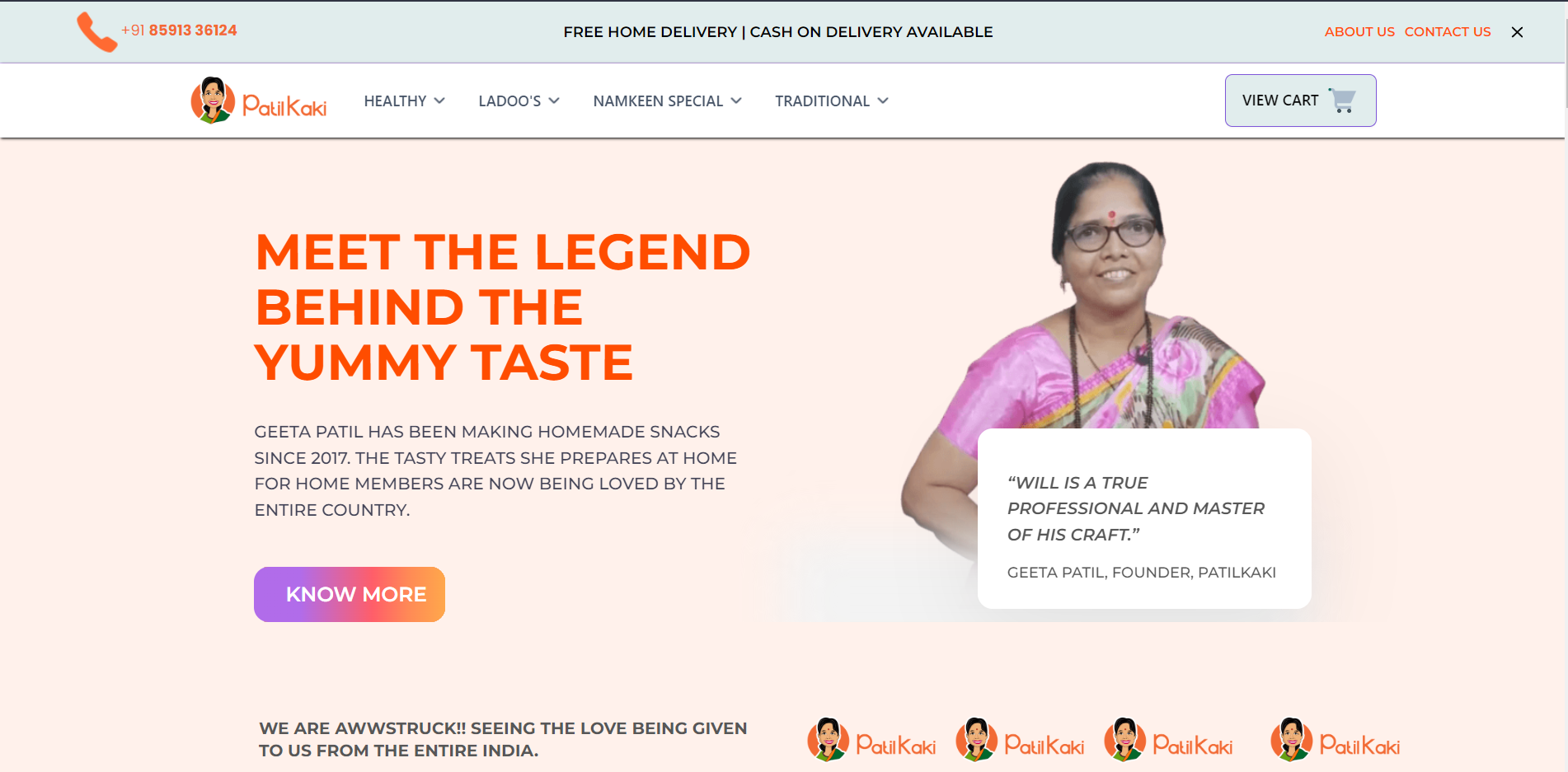
Task: Click the Know More button
Action: pos(350,594)
